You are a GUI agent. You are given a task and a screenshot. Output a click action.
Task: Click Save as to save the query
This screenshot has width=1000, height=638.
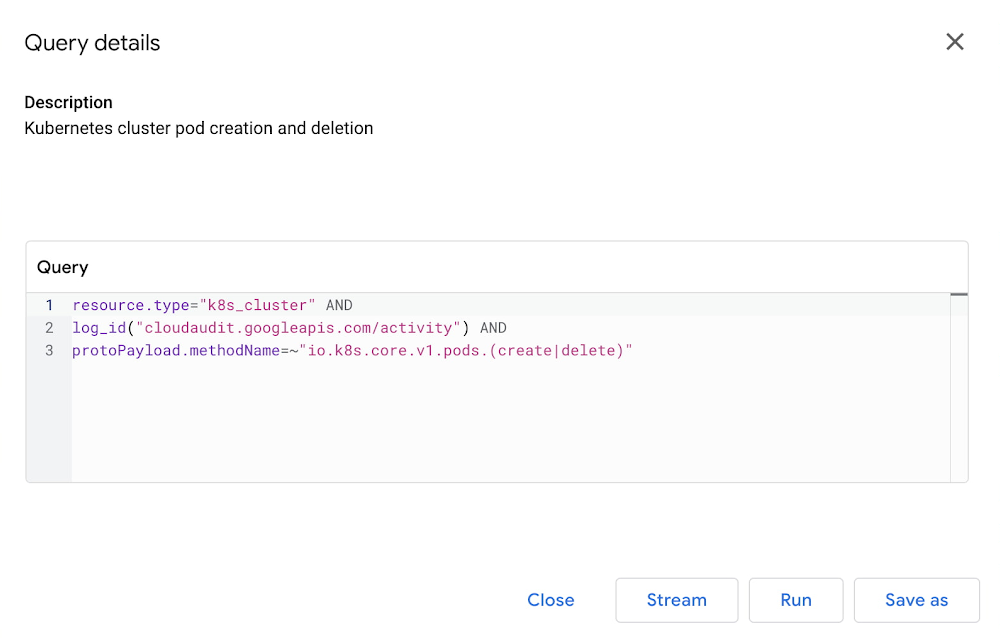pyautogui.click(x=916, y=600)
